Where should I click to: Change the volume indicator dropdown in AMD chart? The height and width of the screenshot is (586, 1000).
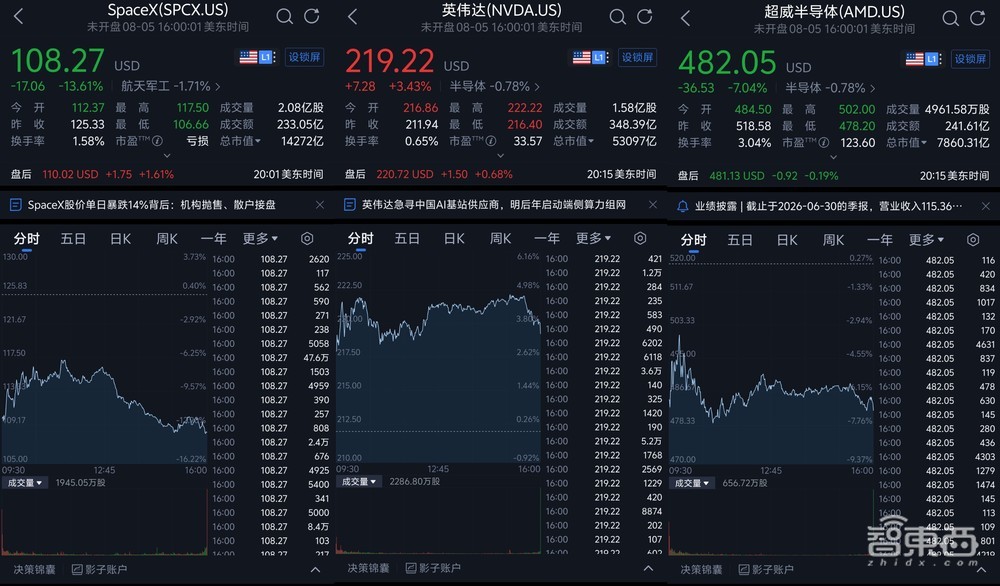click(x=691, y=483)
